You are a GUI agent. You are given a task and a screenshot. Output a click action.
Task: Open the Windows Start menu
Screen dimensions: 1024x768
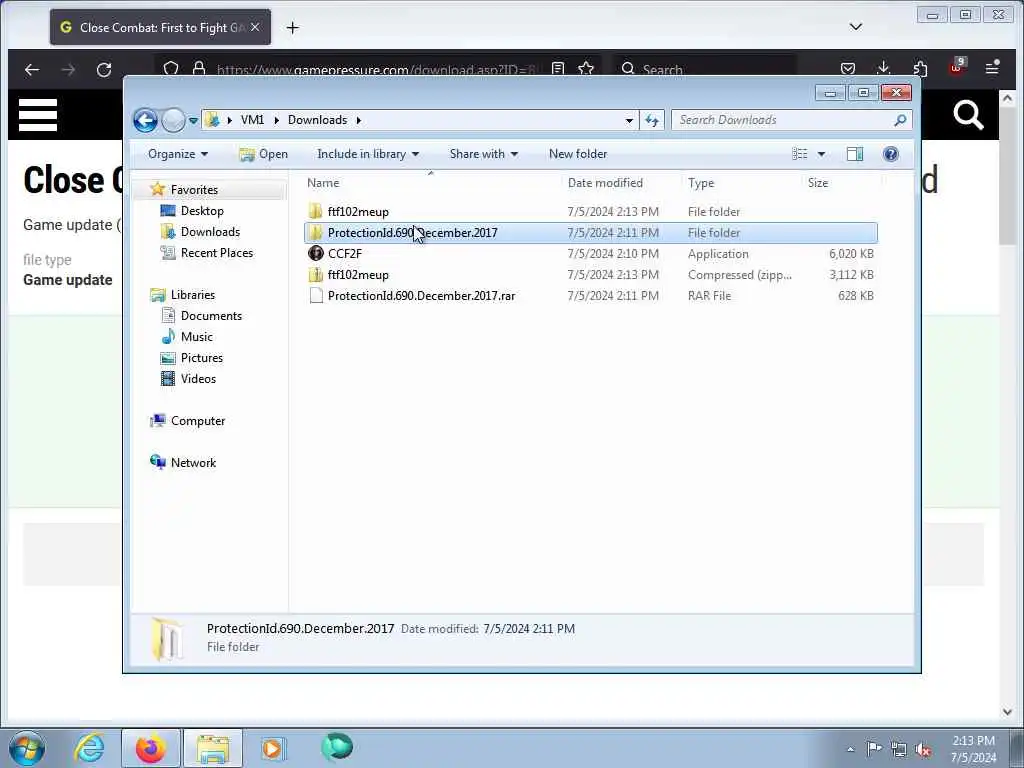(x=27, y=748)
